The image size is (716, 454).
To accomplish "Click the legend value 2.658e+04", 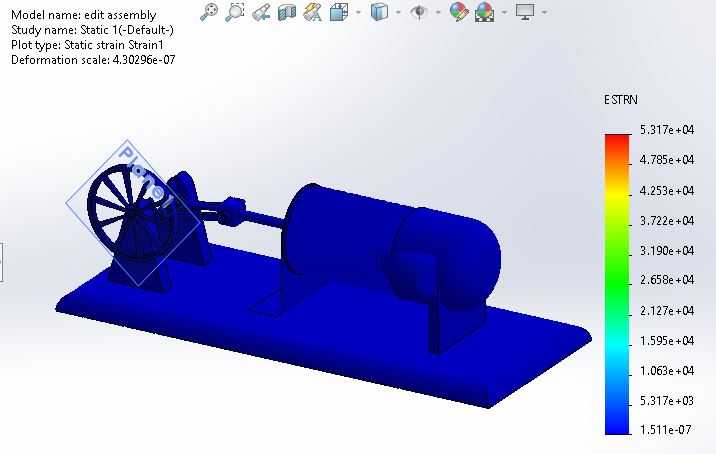I will coord(667,280).
